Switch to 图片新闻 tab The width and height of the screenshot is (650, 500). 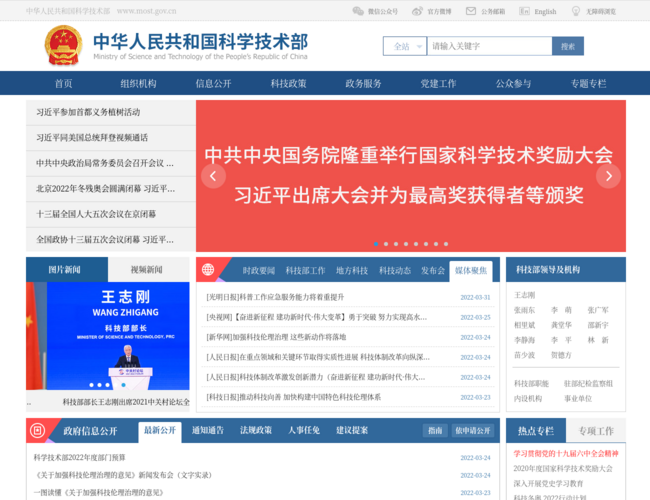point(67,269)
